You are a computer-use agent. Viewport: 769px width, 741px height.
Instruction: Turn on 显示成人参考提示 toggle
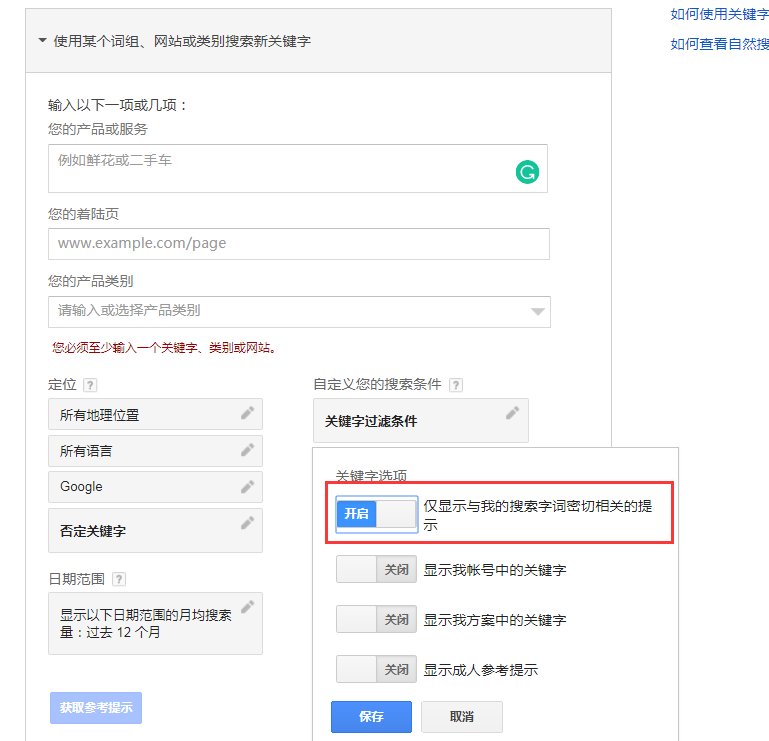tap(376, 669)
